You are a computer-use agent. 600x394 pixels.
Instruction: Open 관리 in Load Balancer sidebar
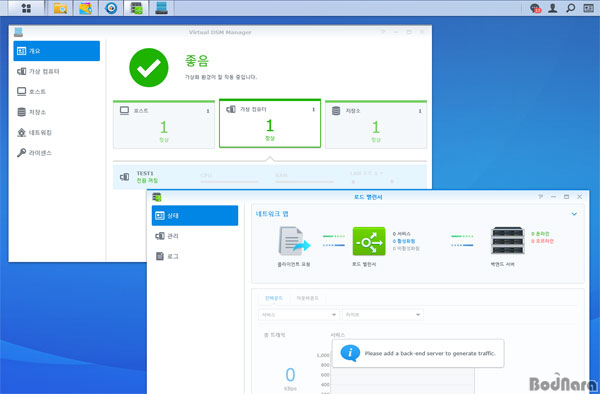click(195, 236)
